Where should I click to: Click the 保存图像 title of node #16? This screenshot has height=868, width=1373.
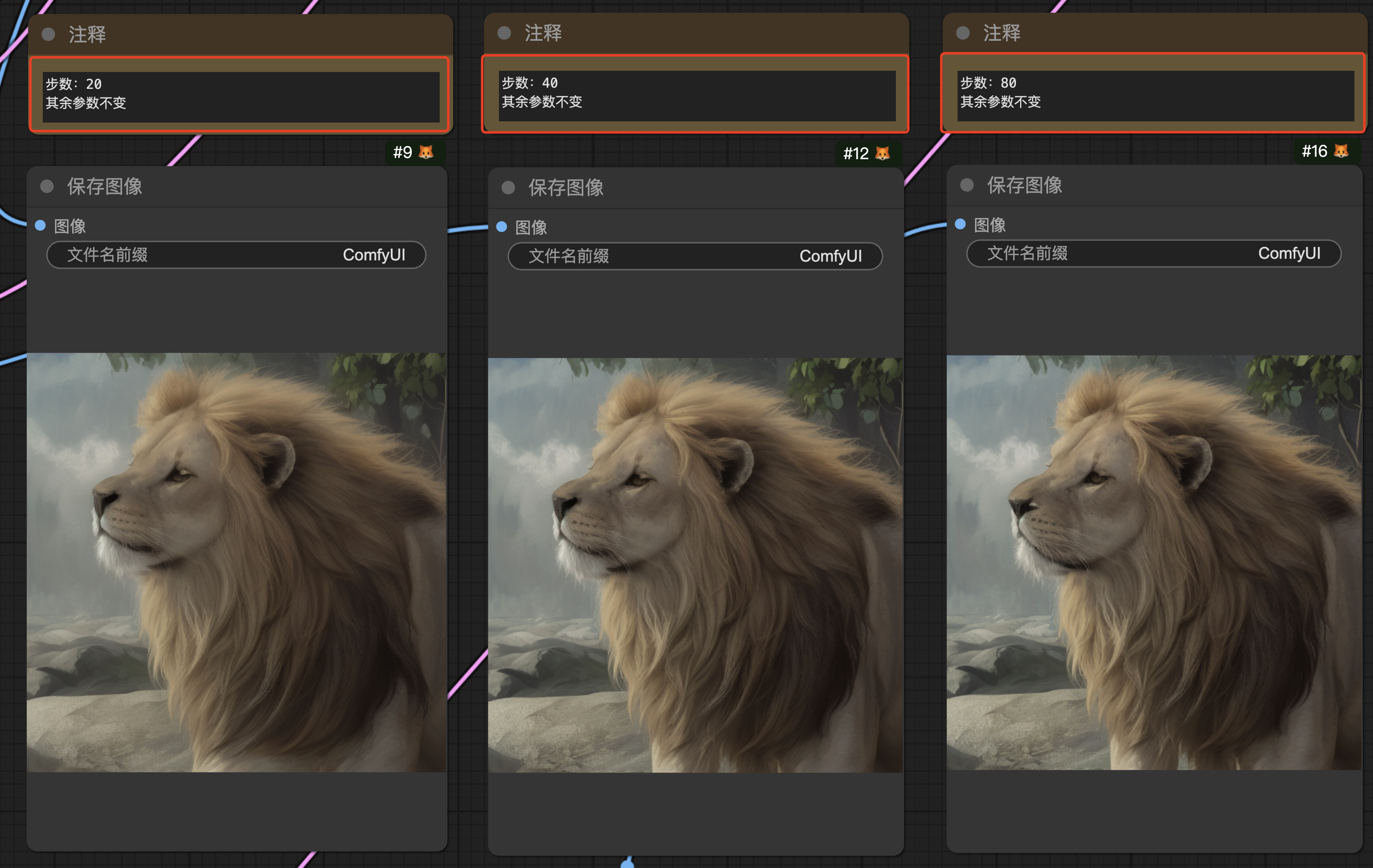1025,186
